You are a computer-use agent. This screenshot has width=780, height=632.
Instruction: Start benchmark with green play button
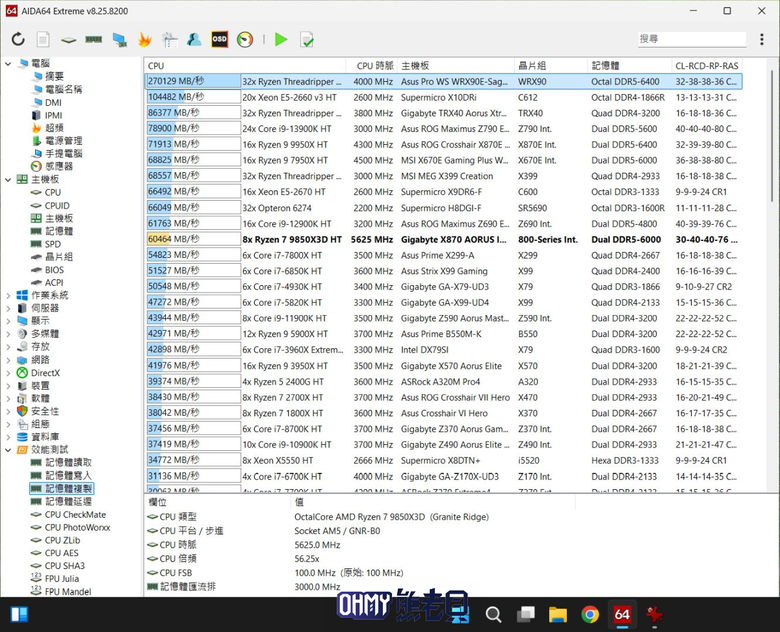pos(281,39)
